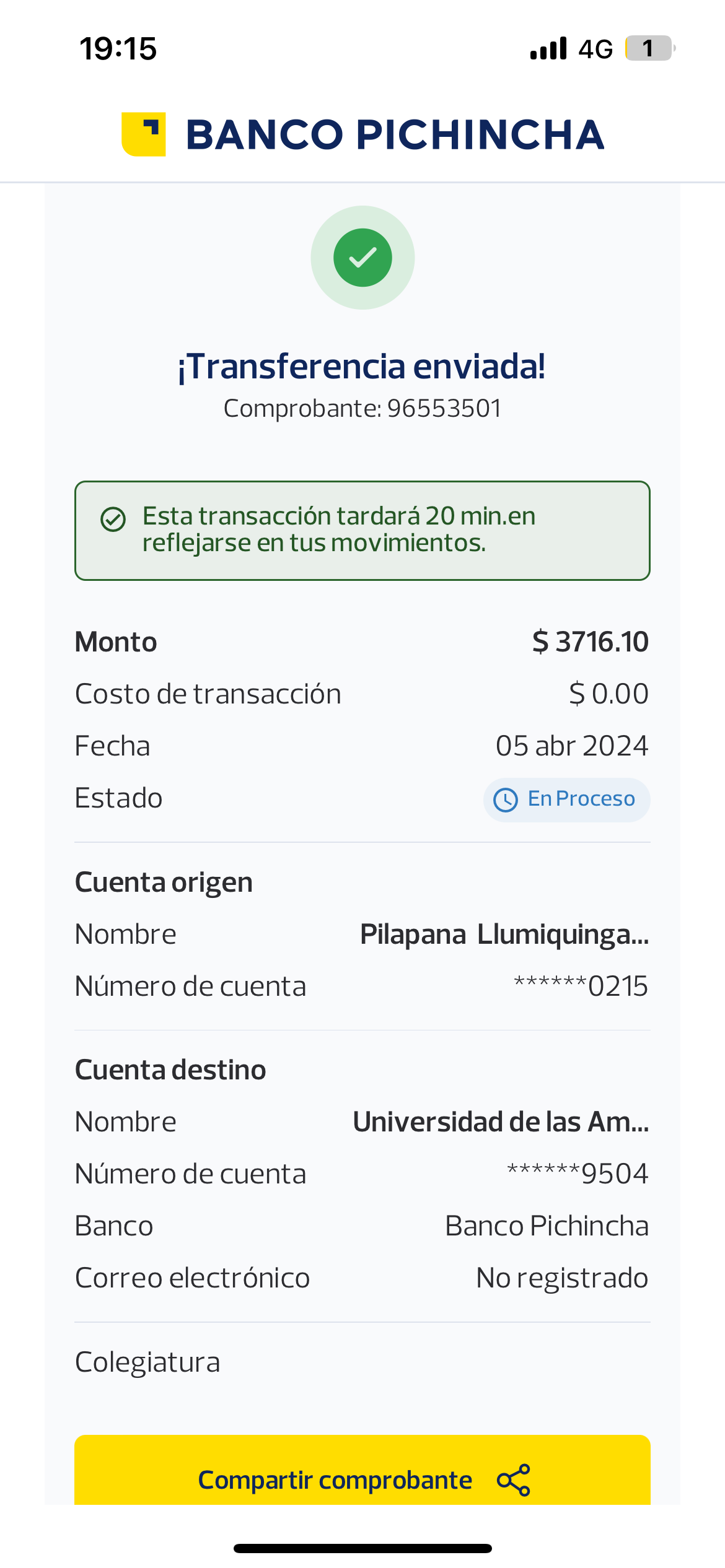Tap the 4G network indicator
This screenshot has height=1568, width=725.
click(x=595, y=49)
